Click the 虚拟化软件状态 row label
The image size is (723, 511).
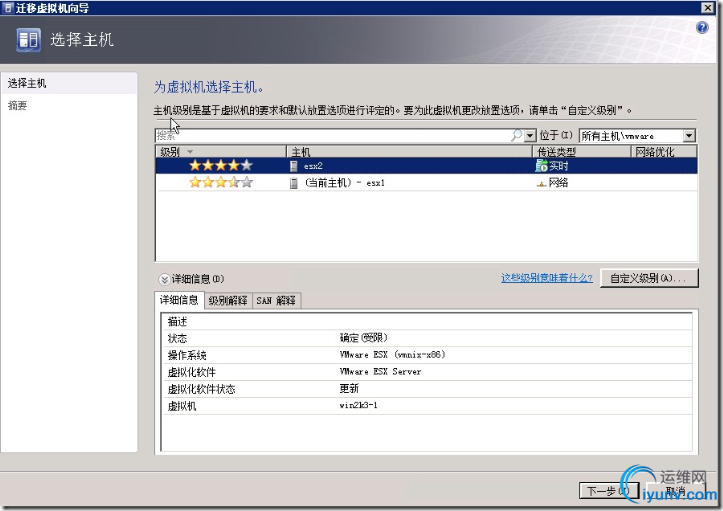tap(201, 389)
